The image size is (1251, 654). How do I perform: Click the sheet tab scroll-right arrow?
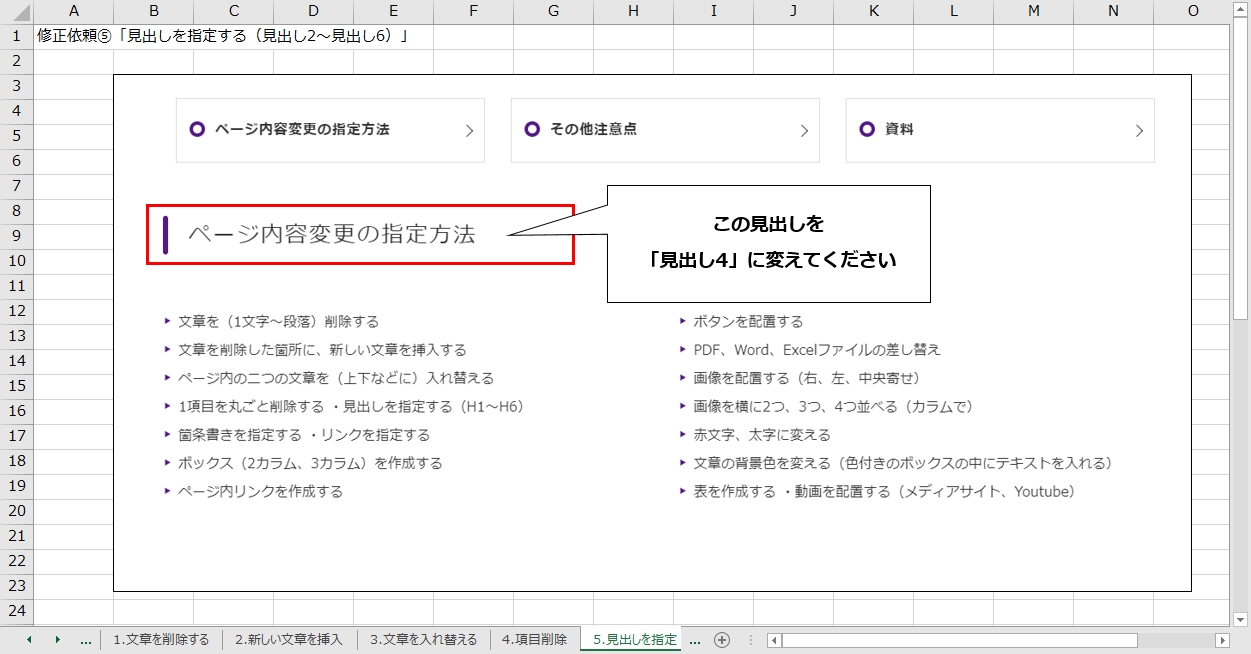click(57, 640)
